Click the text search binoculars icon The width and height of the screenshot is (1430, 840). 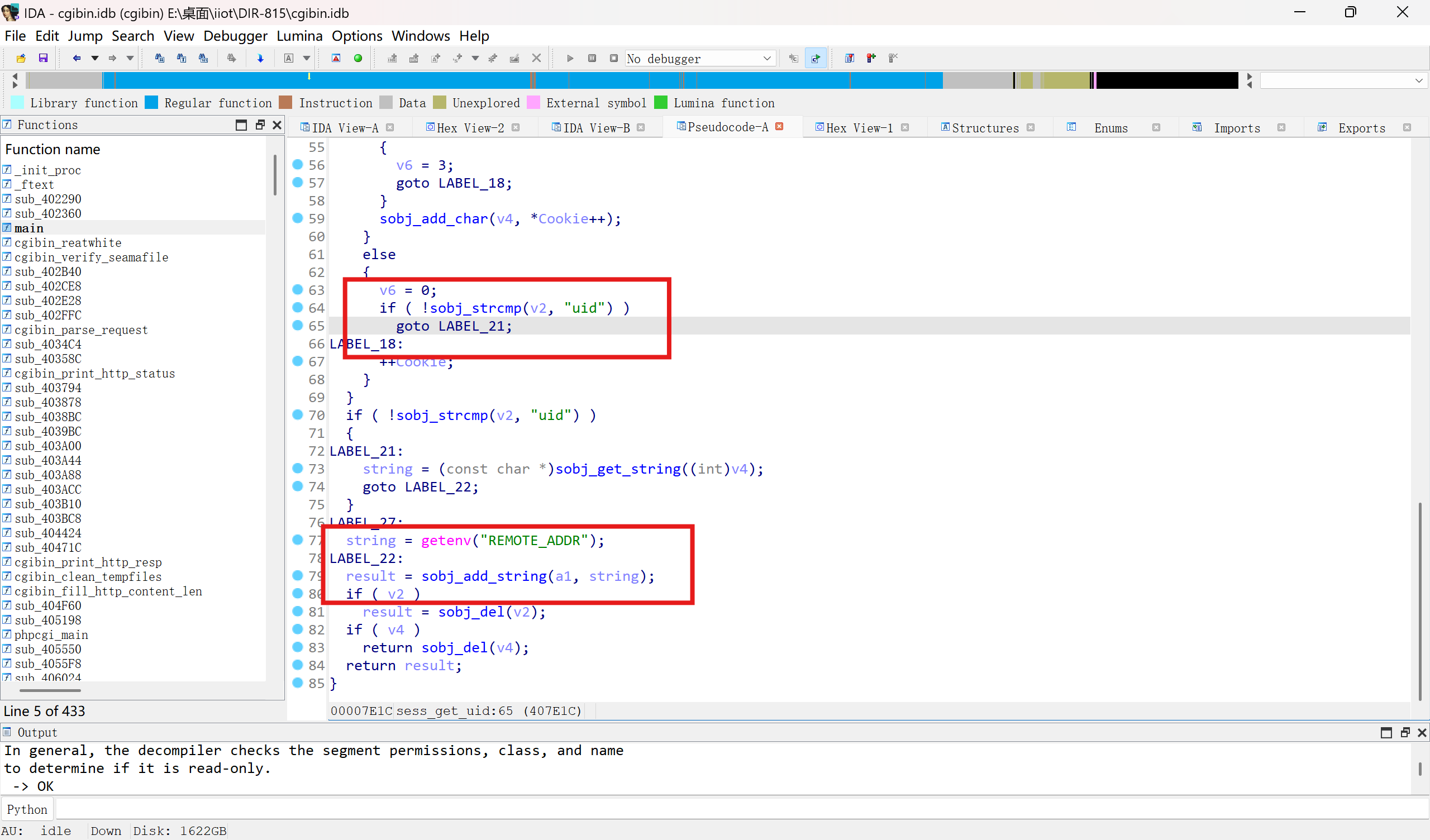(x=182, y=58)
